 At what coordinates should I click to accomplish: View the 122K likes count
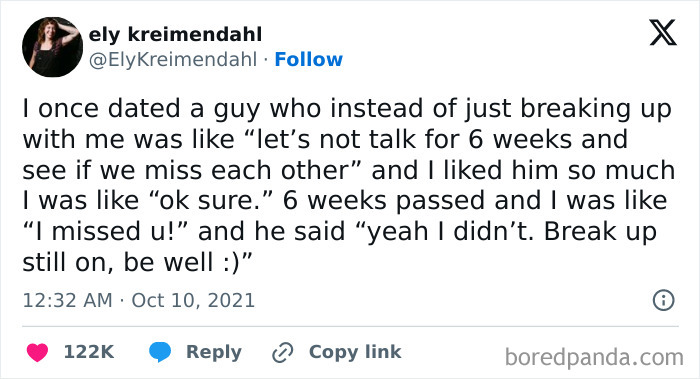pyautogui.click(x=89, y=352)
